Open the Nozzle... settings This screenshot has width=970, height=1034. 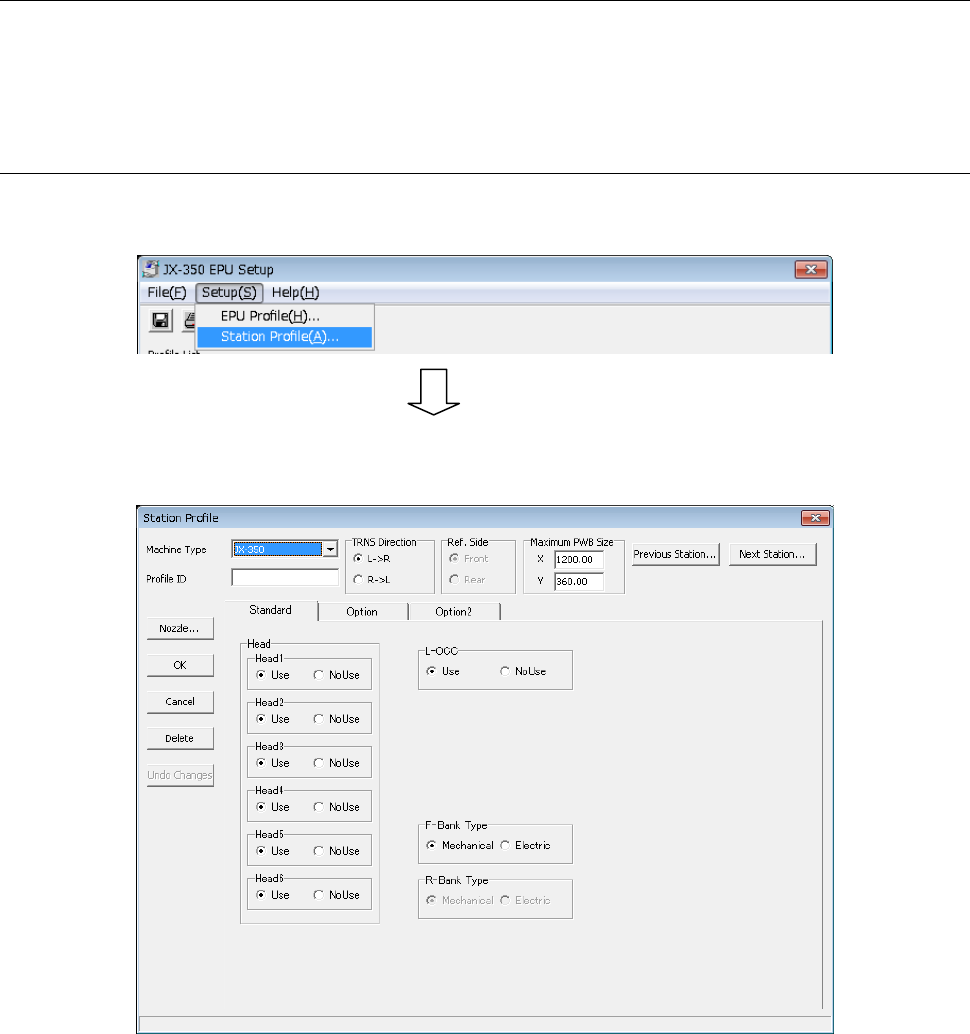179,628
